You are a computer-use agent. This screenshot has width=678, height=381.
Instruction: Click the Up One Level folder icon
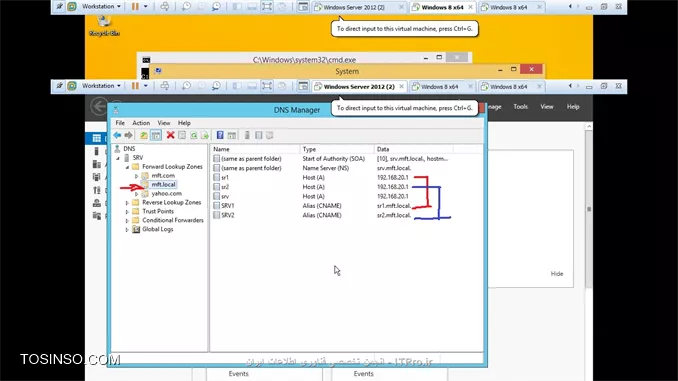pyautogui.click(x=144, y=135)
